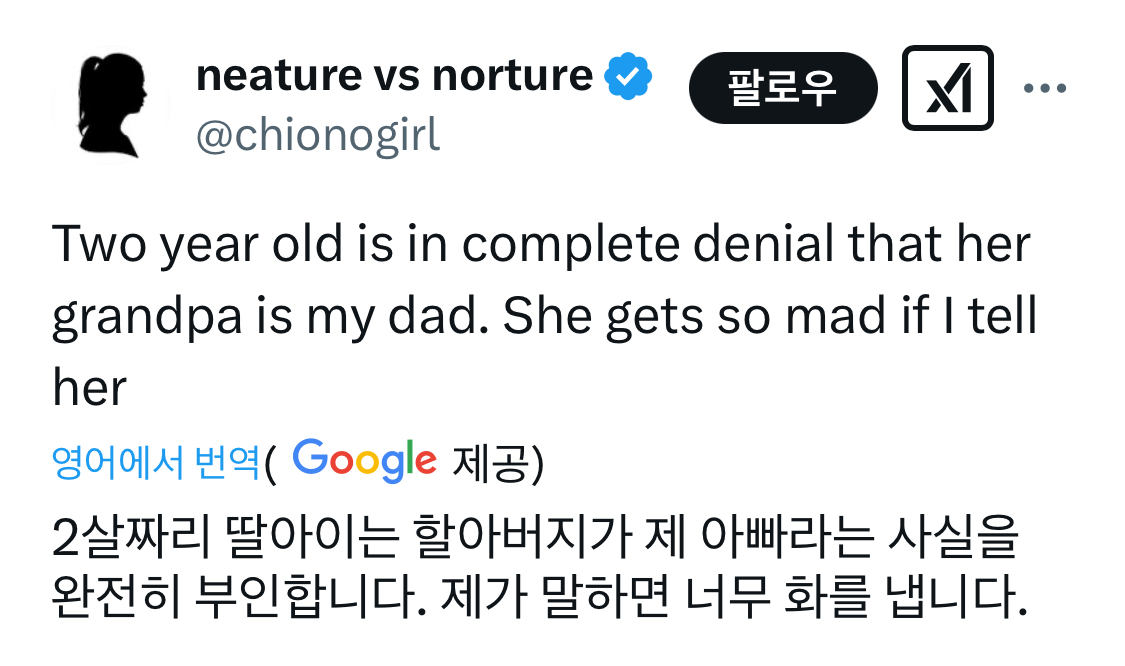Click the @chionogirl handle
Image resolution: width=1125 pixels, height=666 pixels.
pyautogui.click(x=318, y=135)
